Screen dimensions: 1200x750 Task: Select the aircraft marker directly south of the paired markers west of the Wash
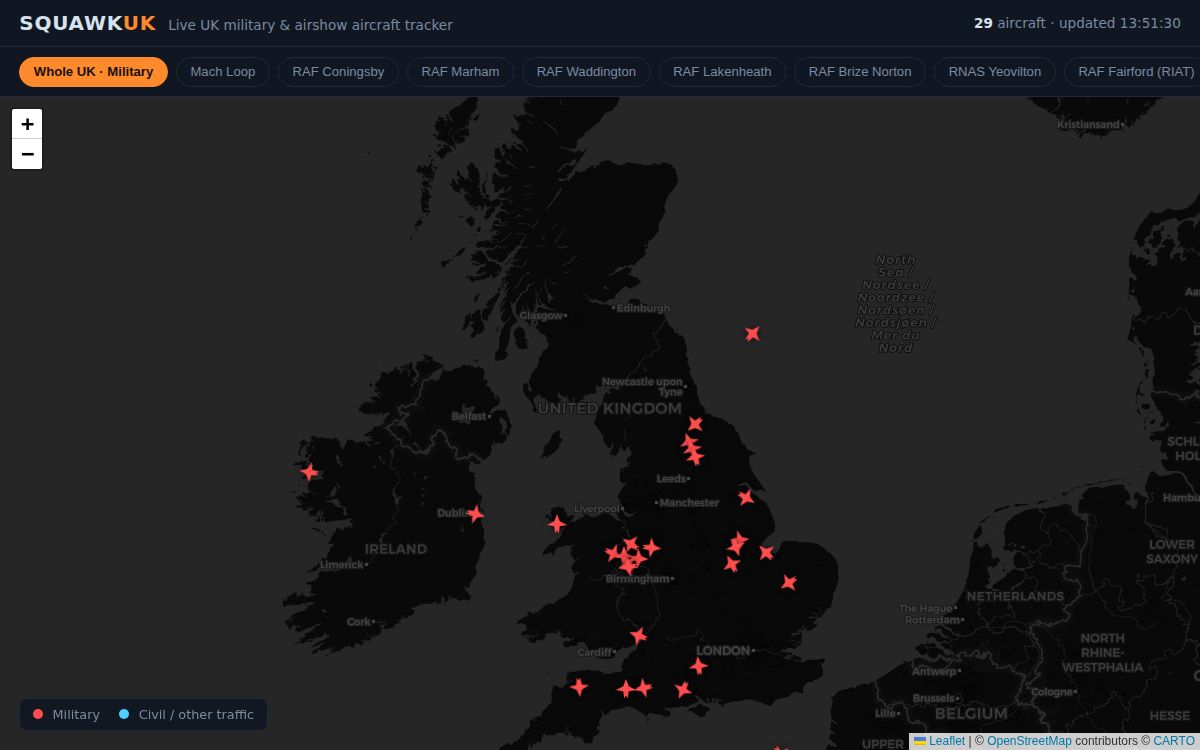coord(732,565)
